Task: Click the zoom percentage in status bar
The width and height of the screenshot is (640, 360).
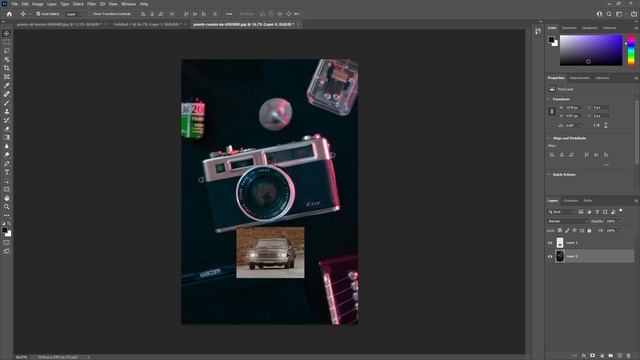Action: tap(21, 357)
